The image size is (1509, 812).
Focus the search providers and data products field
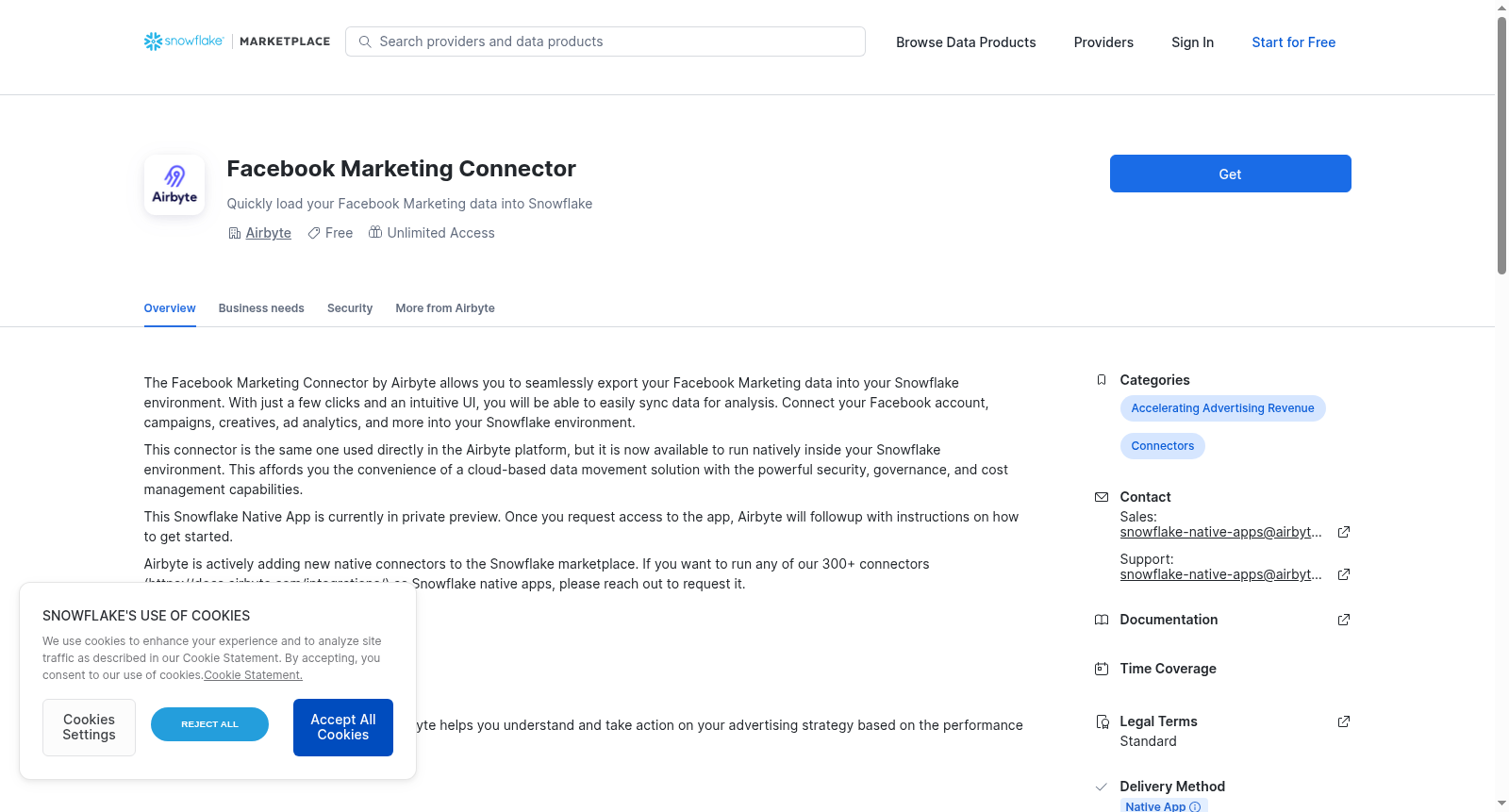[x=605, y=41]
